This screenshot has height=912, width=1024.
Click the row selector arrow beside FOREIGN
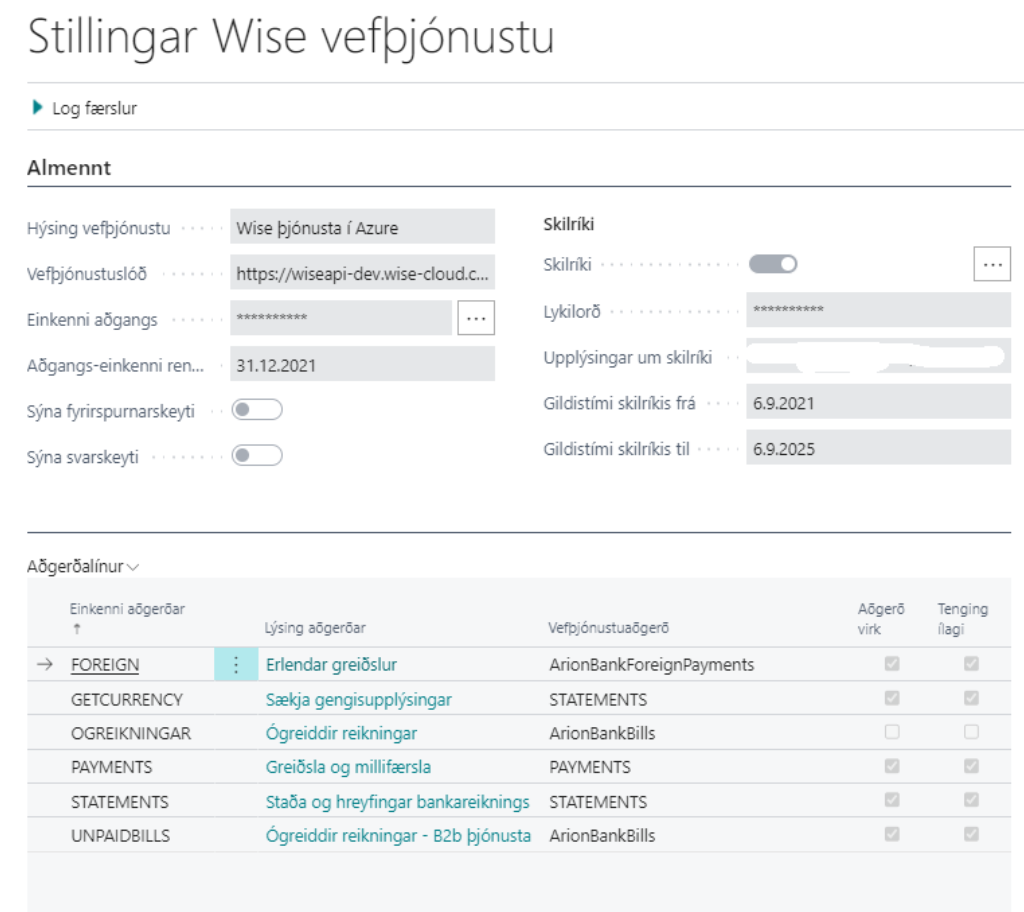[45, 665]
